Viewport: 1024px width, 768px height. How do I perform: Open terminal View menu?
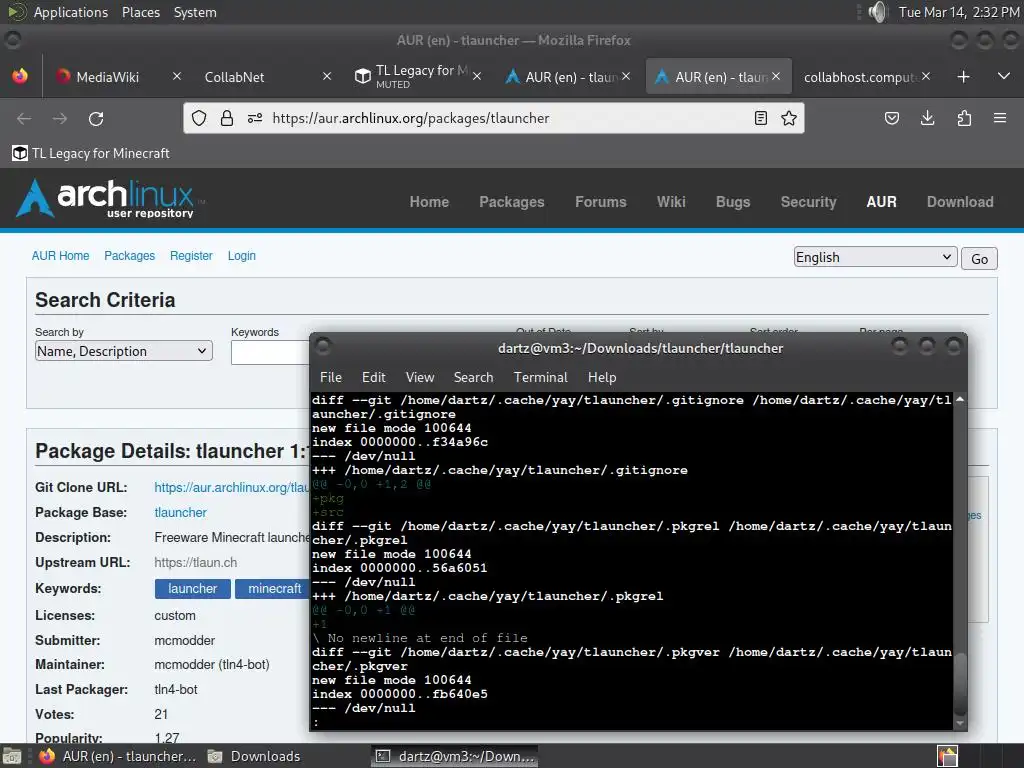click(419, 377)
